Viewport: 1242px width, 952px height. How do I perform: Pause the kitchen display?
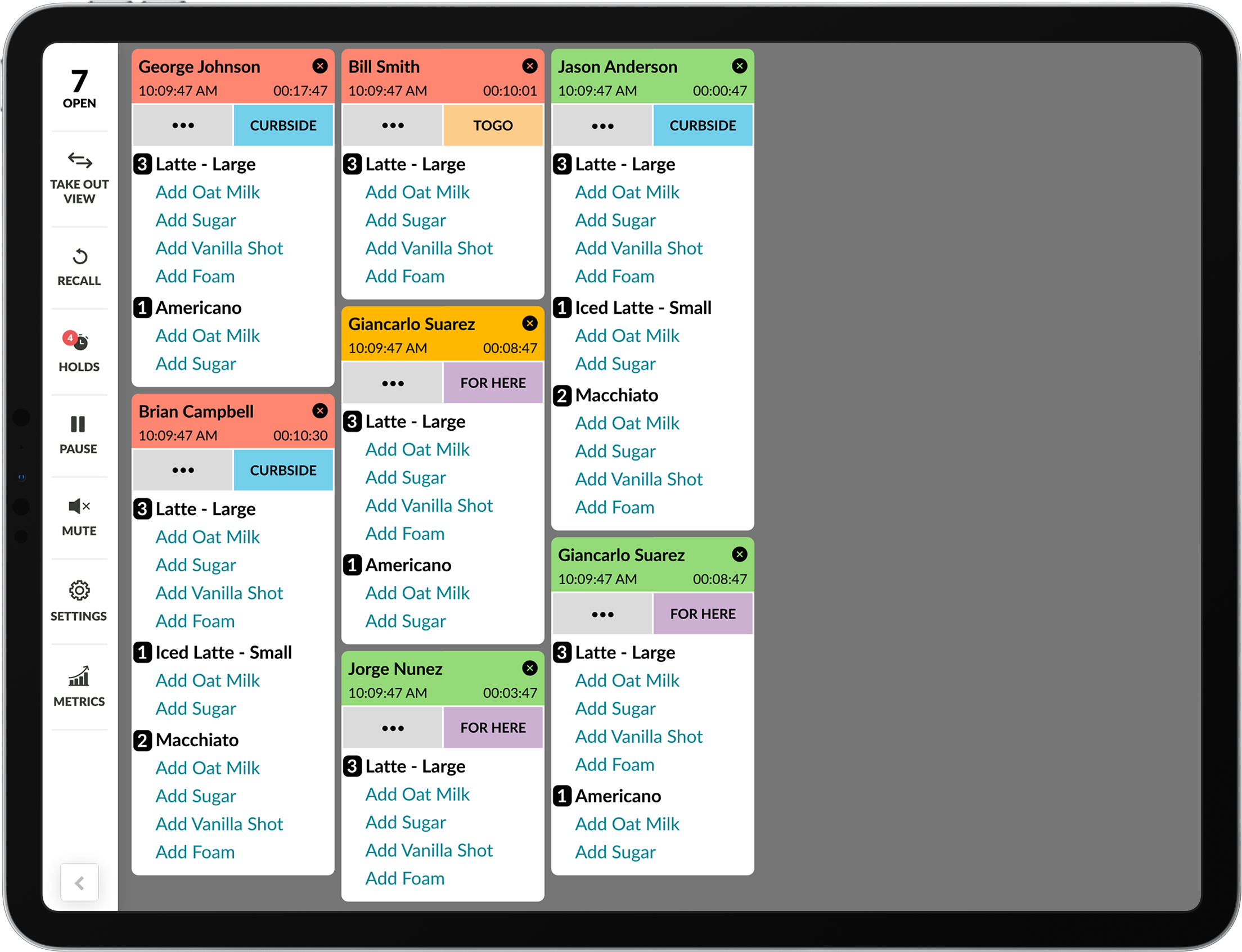[78, 434]
